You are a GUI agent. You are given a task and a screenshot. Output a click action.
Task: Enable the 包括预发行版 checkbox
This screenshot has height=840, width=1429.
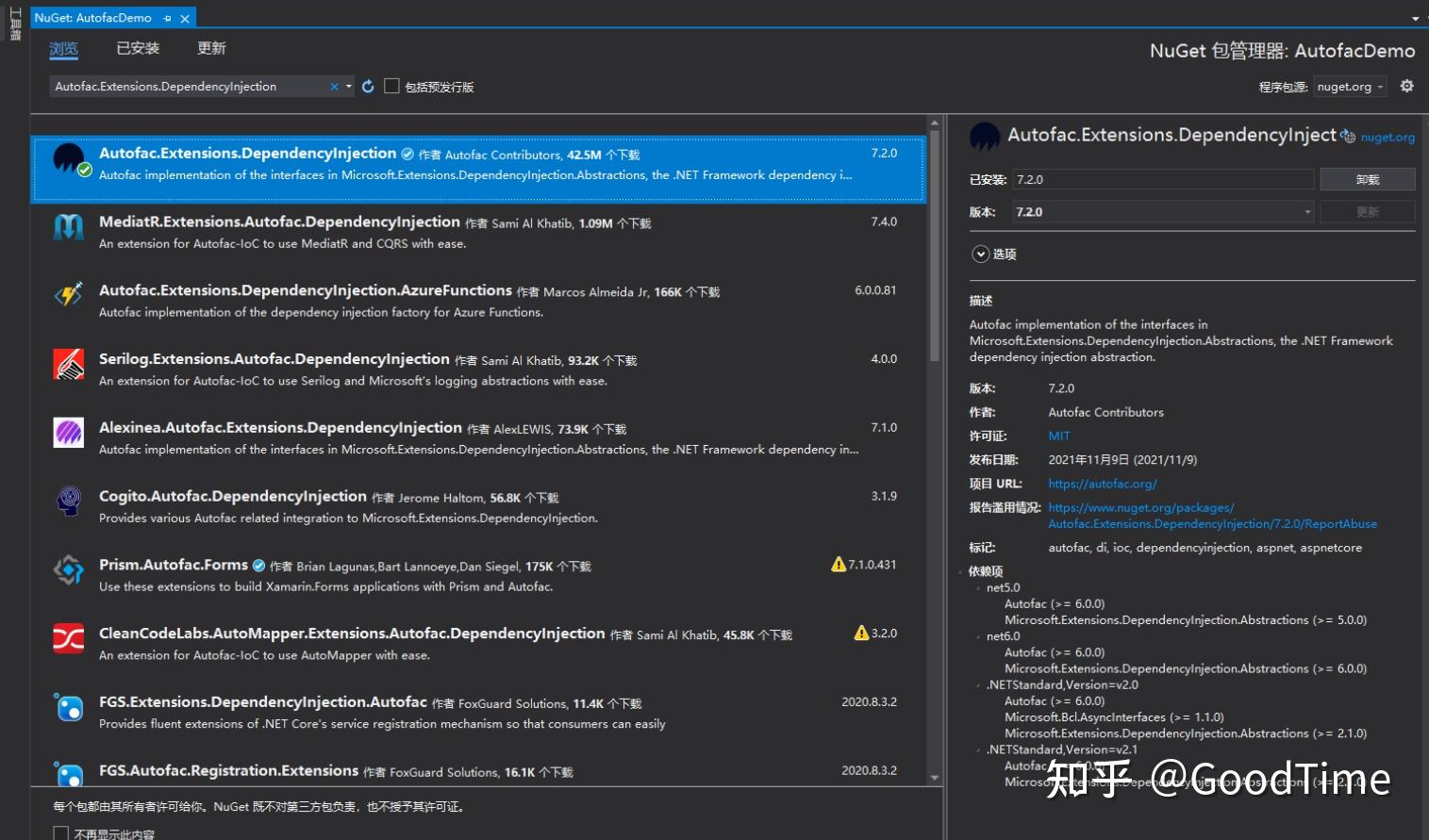[x=391, y=86]
